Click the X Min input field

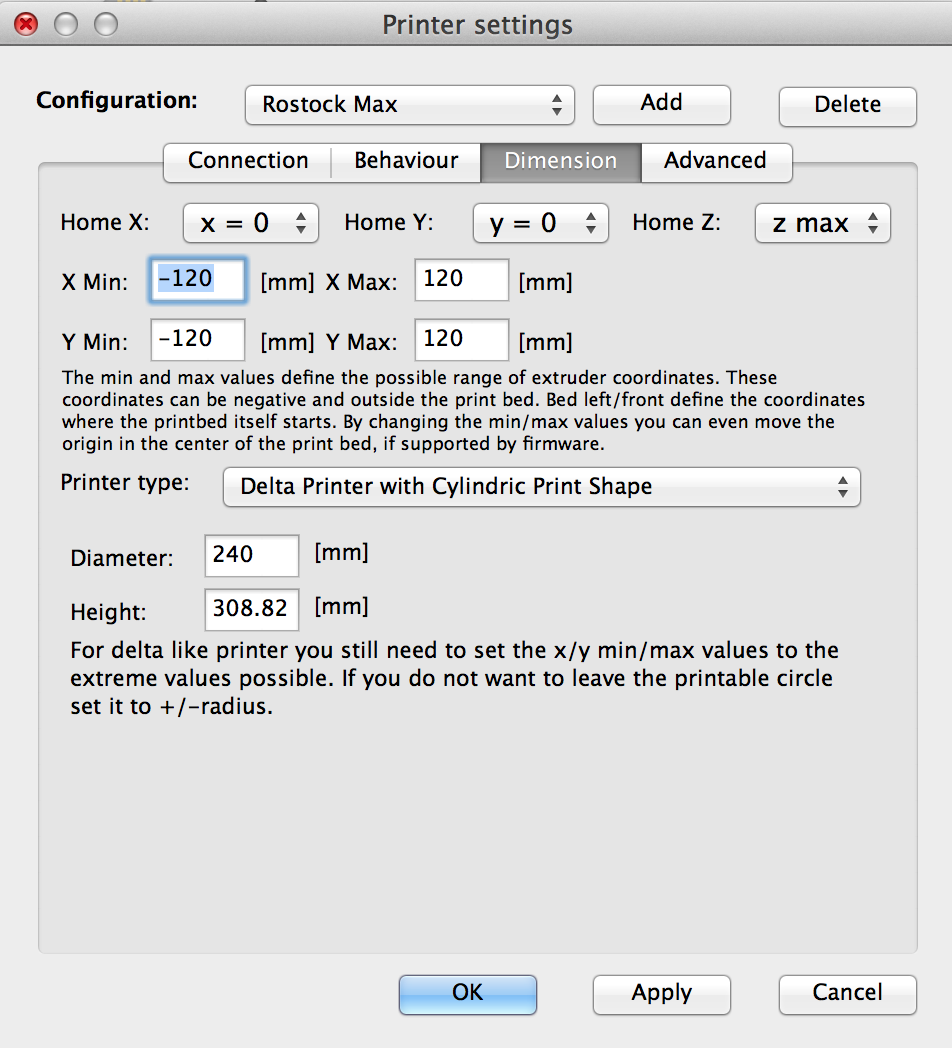pos(197,280)
